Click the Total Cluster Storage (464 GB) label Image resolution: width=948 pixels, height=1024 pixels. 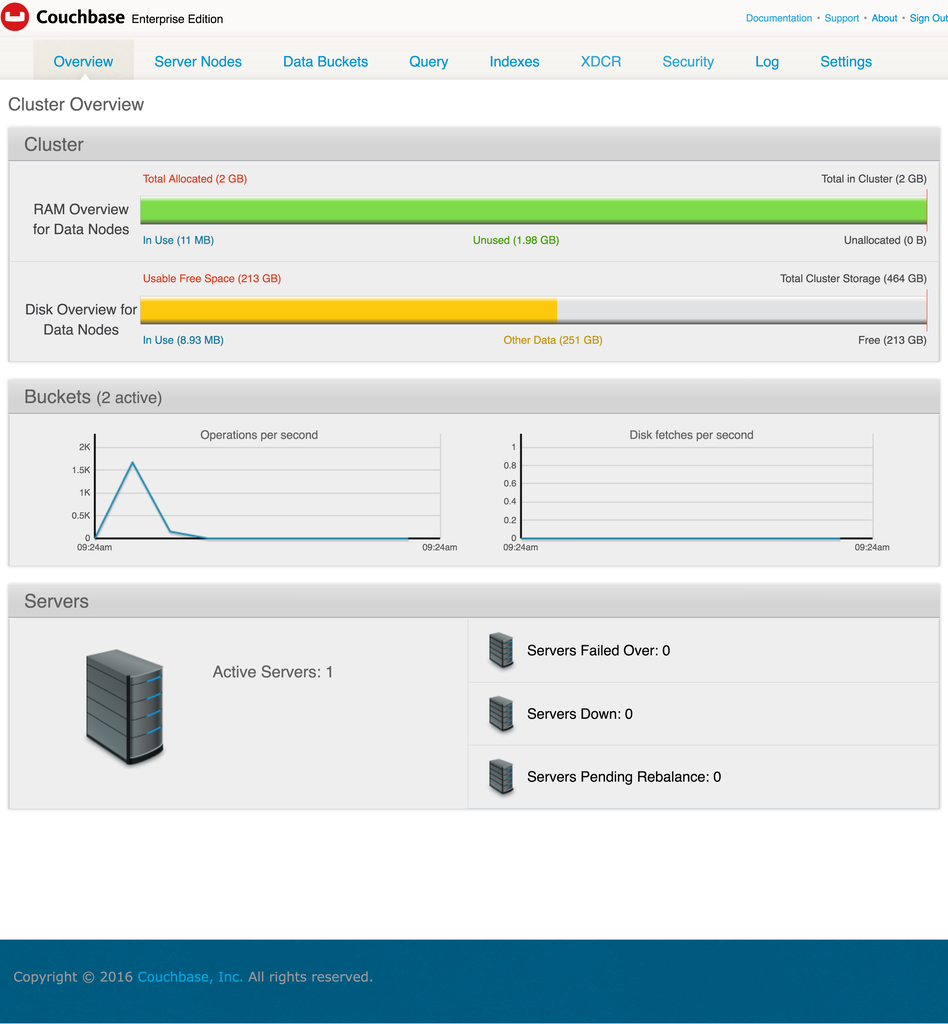[x=853, y=279]
